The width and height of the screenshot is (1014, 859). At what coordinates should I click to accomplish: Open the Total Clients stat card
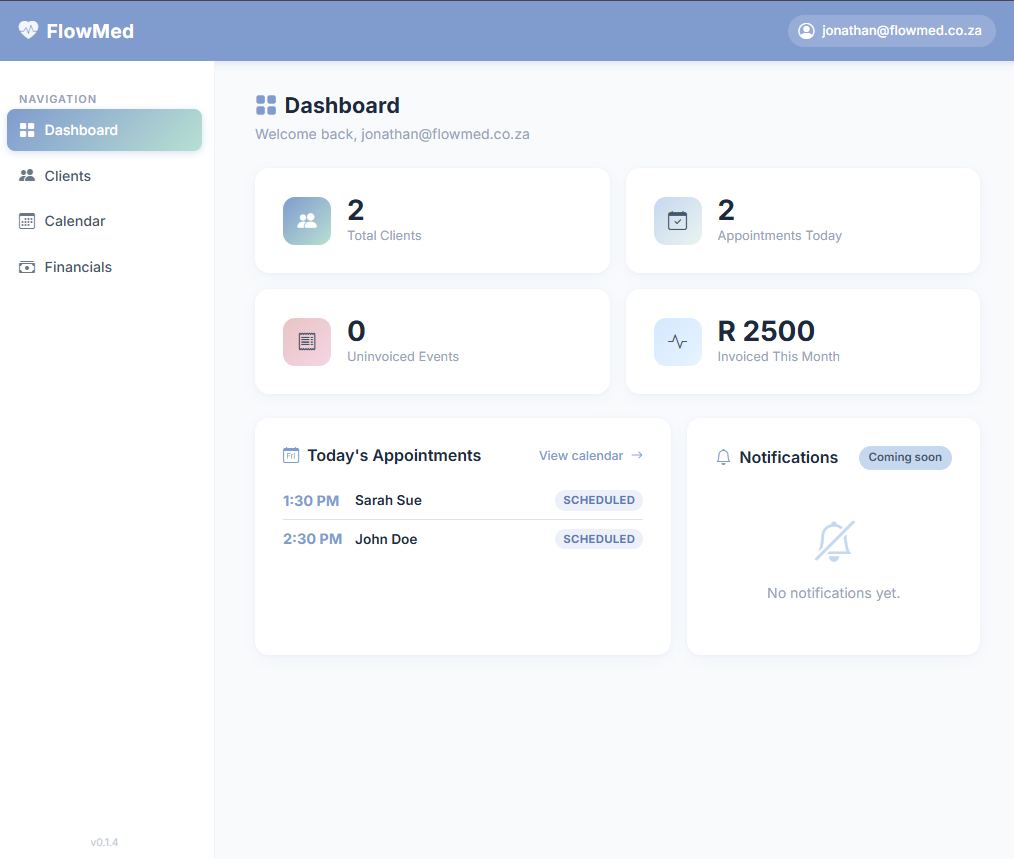(x=432, y=221)
